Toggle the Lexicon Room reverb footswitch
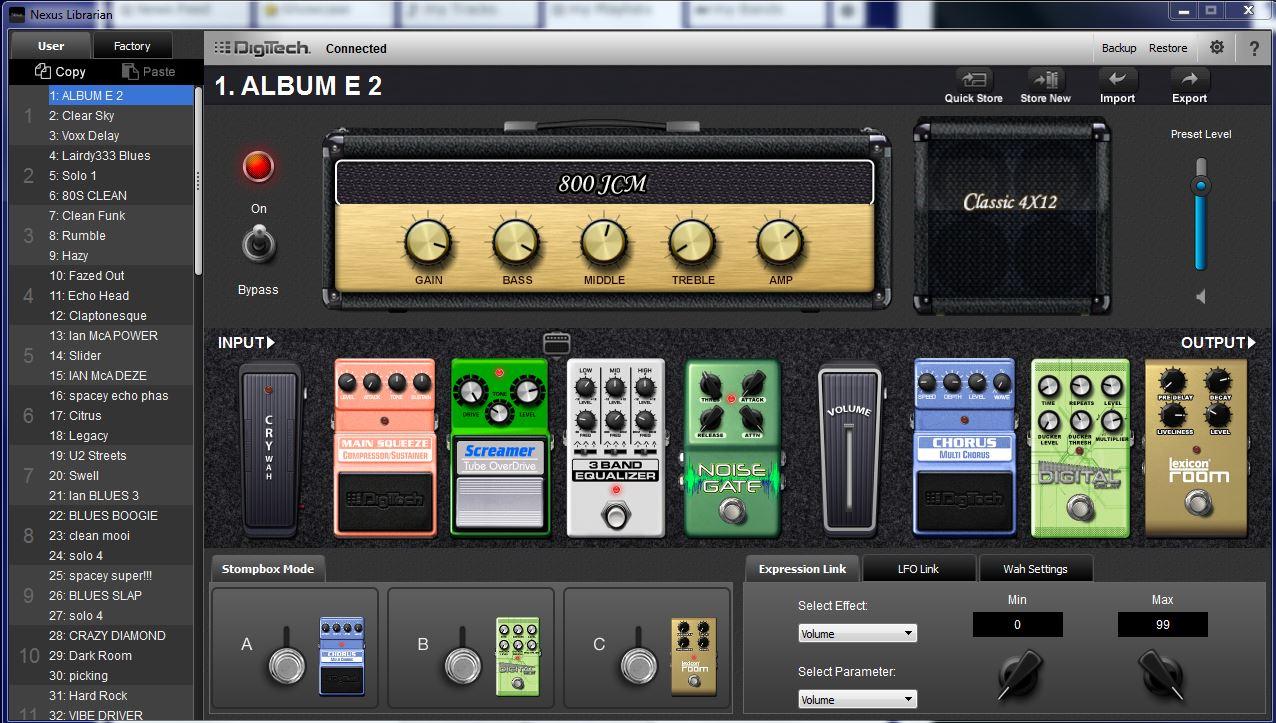This screenshot has height=723, width=1276. (1196, 504)
